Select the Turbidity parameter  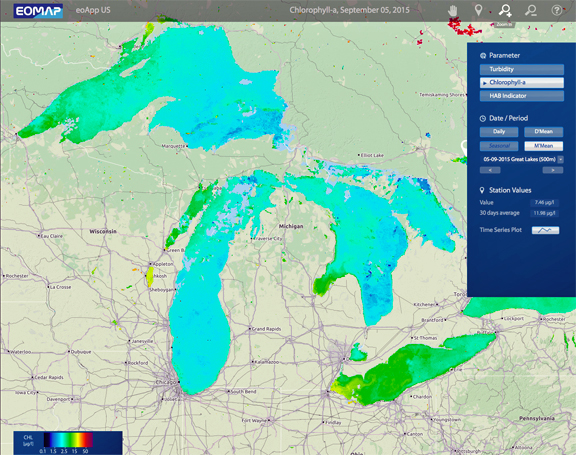(x=522, y=69)
